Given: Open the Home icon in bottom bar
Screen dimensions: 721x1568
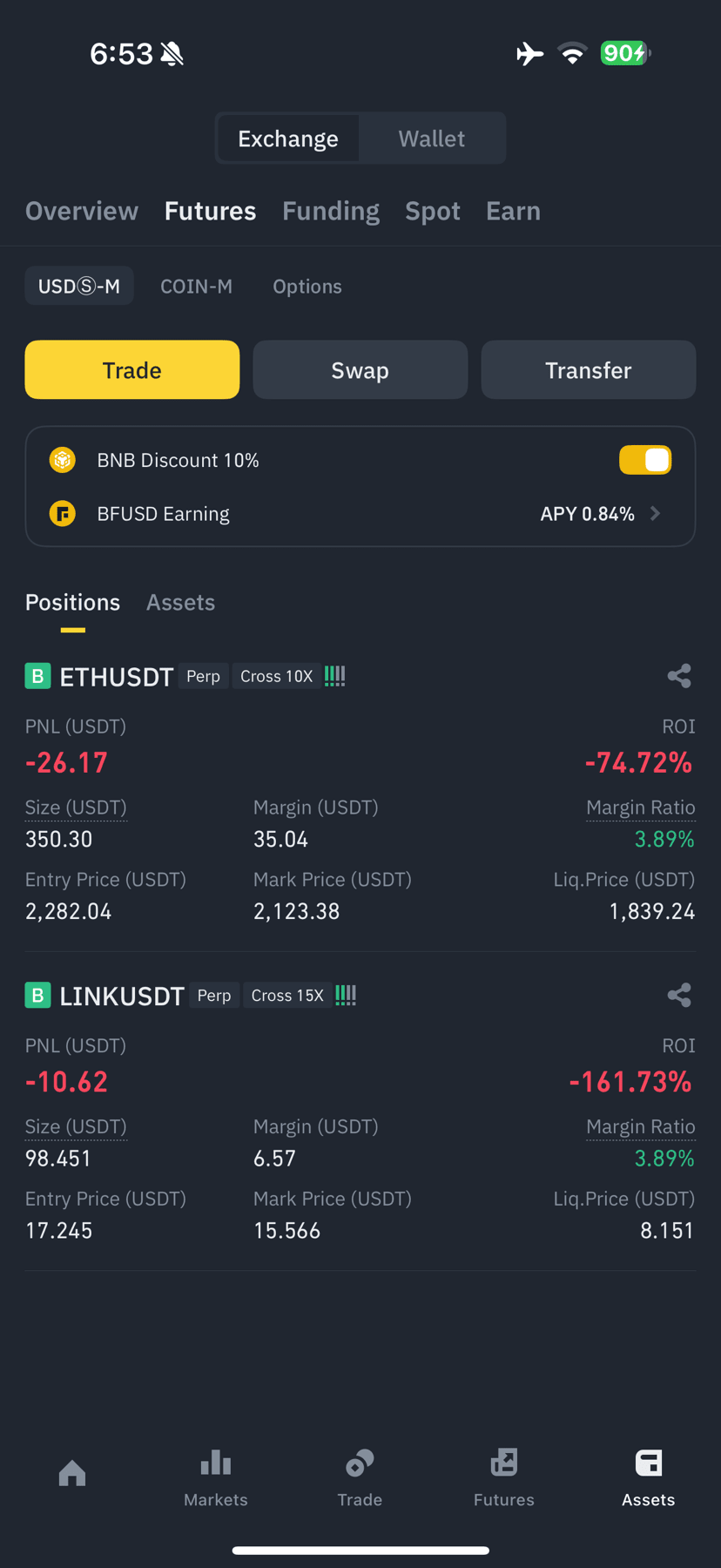Looking at the screenshot, I should pos(72,1473).
